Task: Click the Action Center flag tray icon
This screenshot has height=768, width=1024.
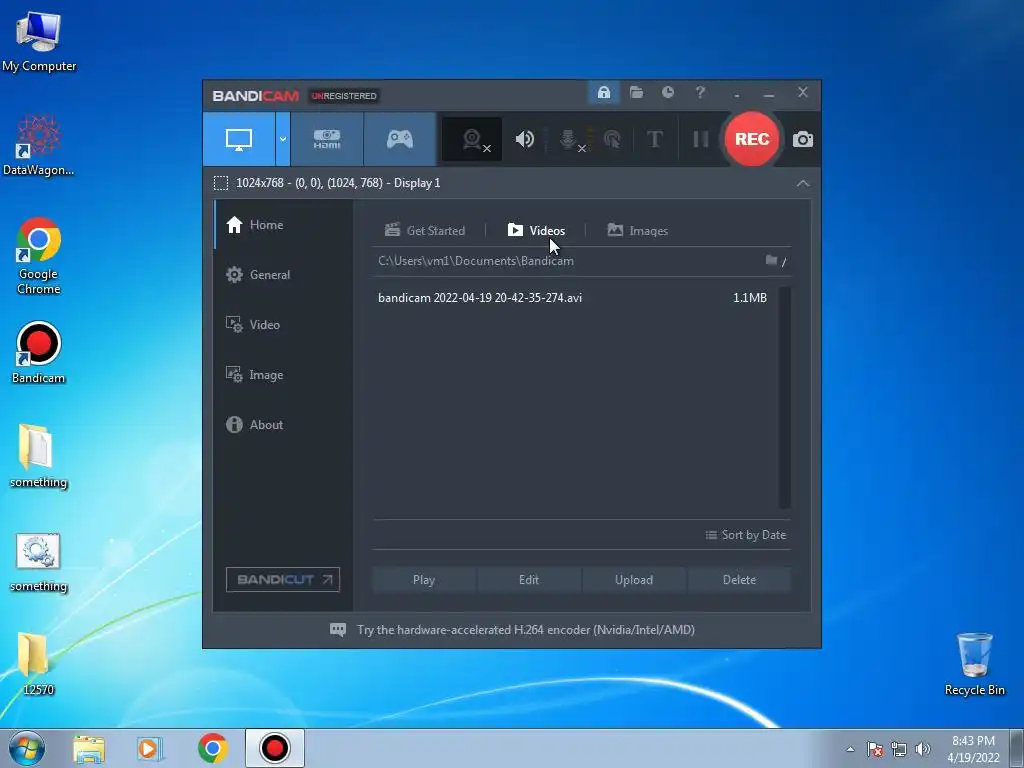Action: (875, 749)
